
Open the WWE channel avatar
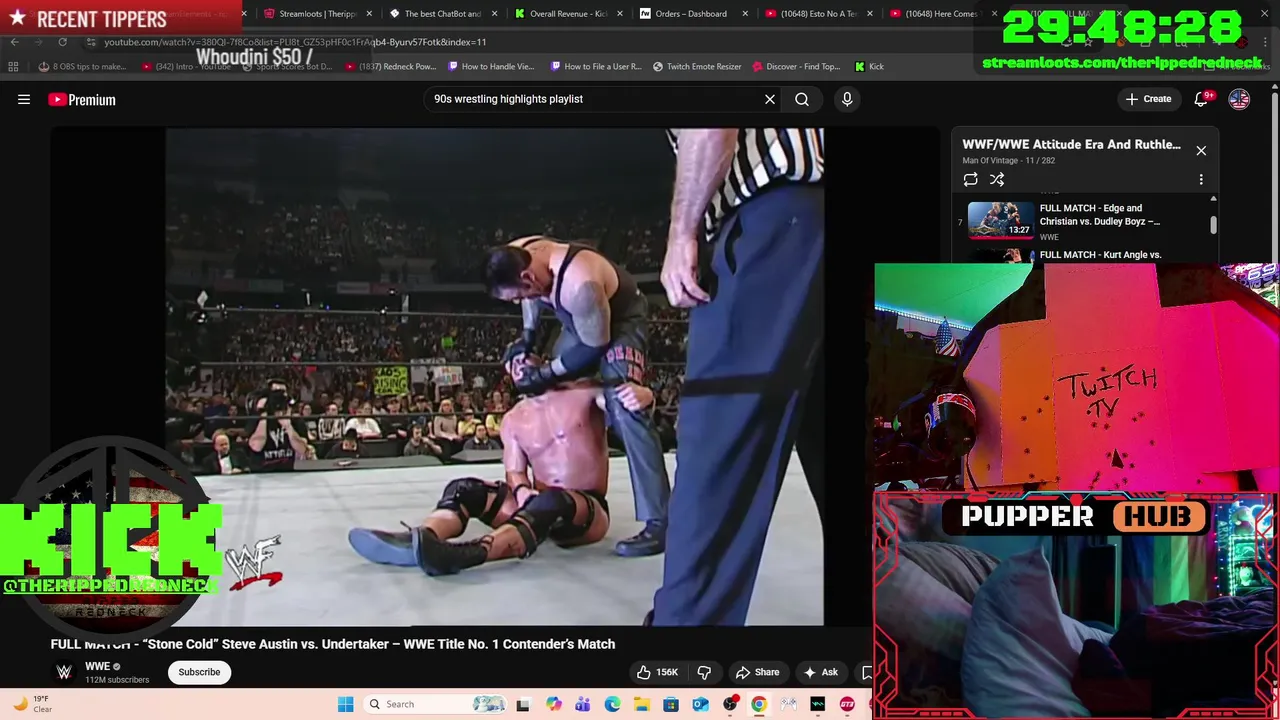[x=64, y=672]
